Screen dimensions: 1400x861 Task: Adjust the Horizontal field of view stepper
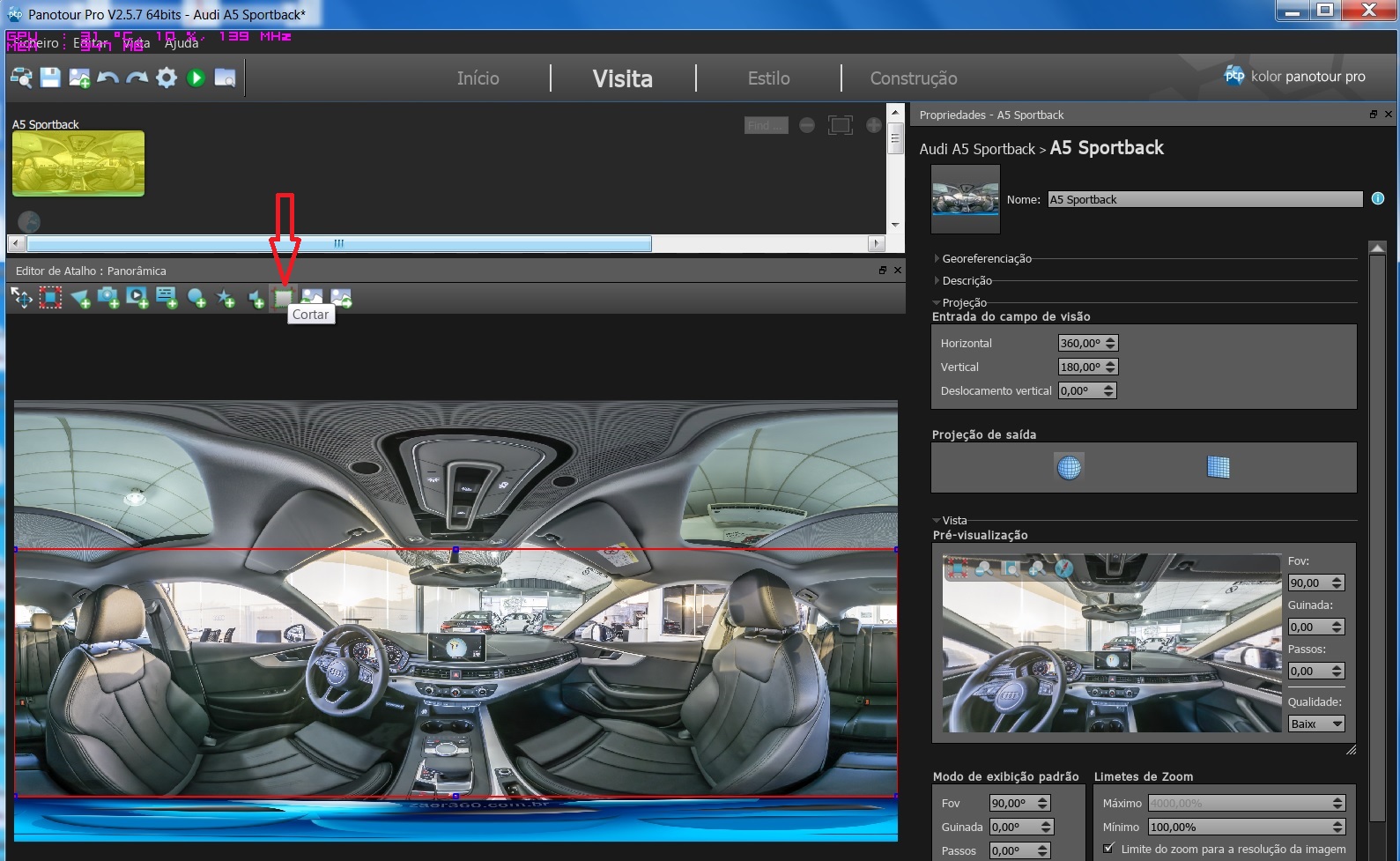[1110, 343]
